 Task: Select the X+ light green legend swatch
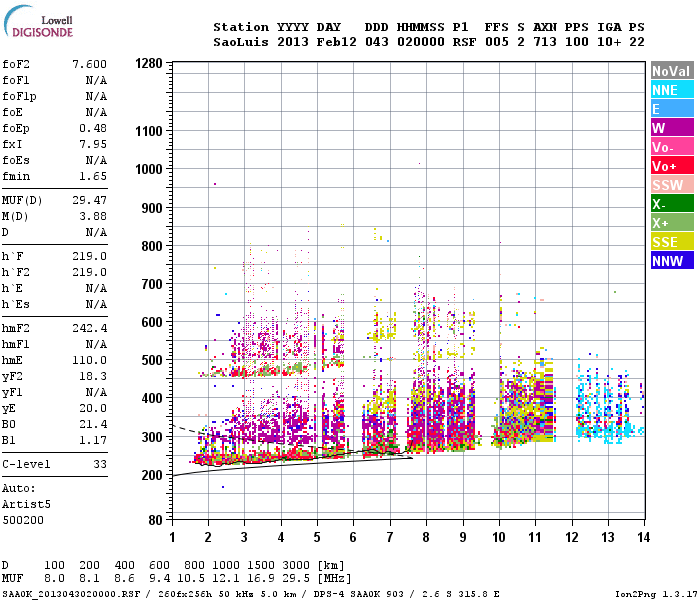[672, 223]
